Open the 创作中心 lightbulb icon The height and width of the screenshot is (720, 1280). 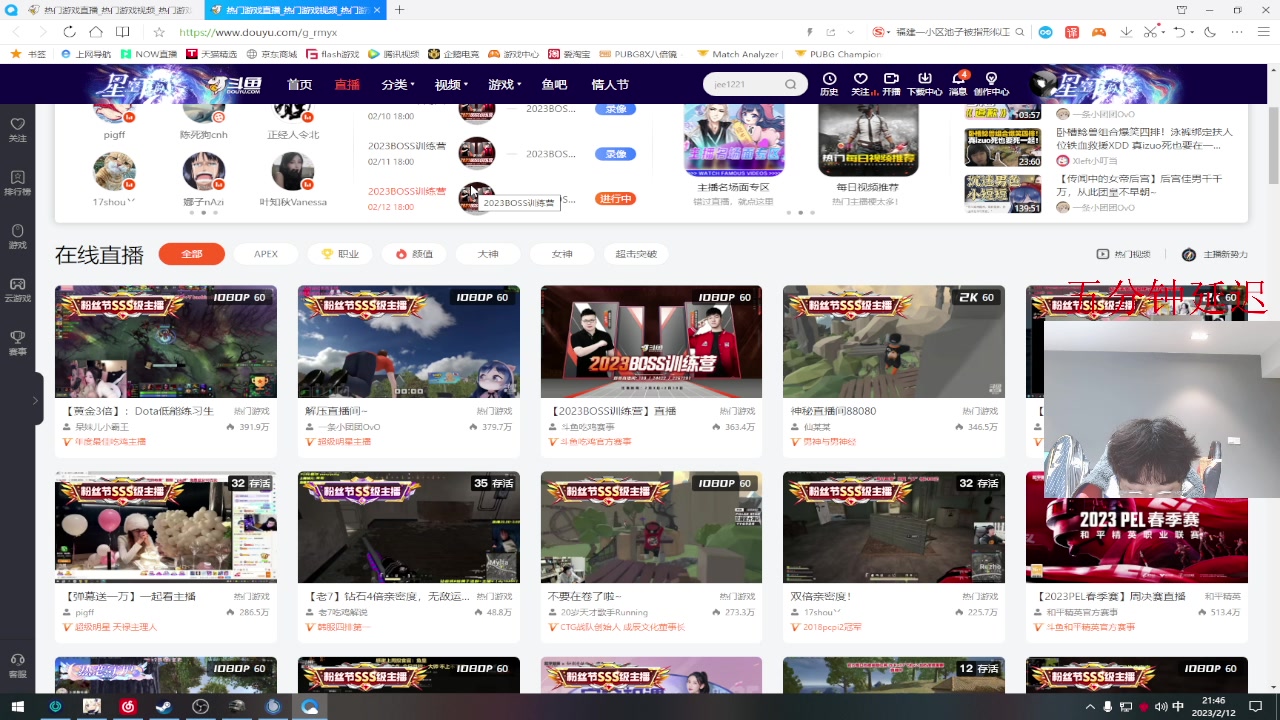(x=991, y=84)
